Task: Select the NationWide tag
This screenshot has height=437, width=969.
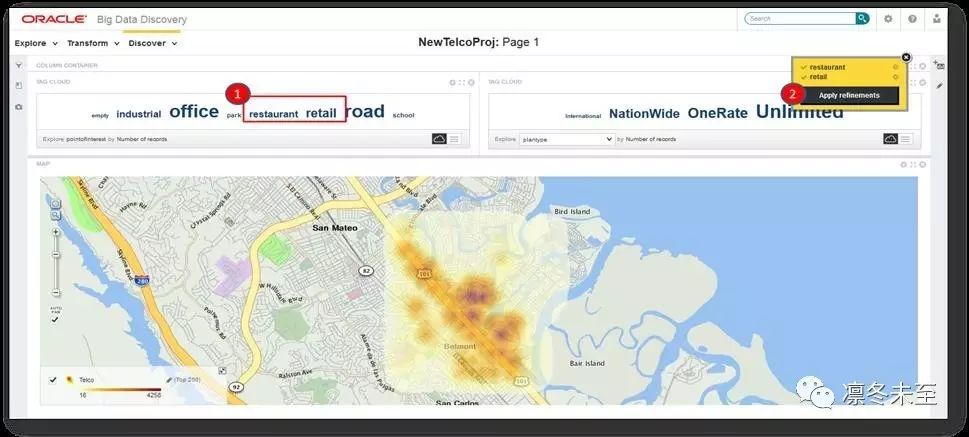Action: tap(644, 114)
